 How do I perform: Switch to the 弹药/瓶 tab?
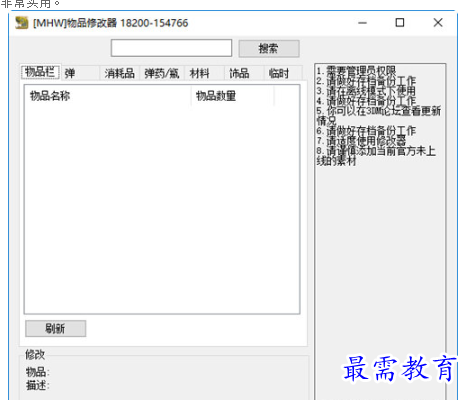tap(162, 73)
